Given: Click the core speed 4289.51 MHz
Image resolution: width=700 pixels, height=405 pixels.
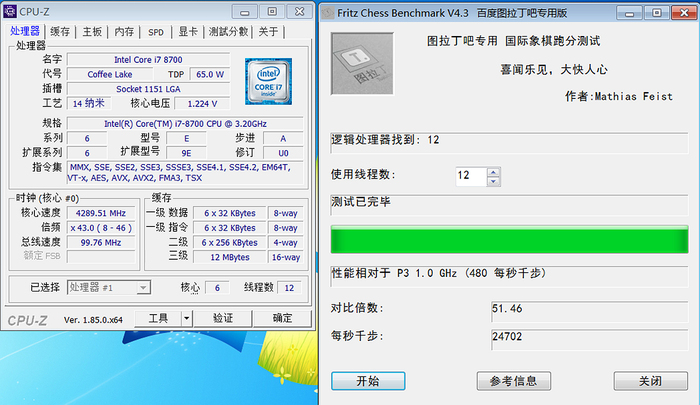Looking at the screenshot, I should [101, 213].
